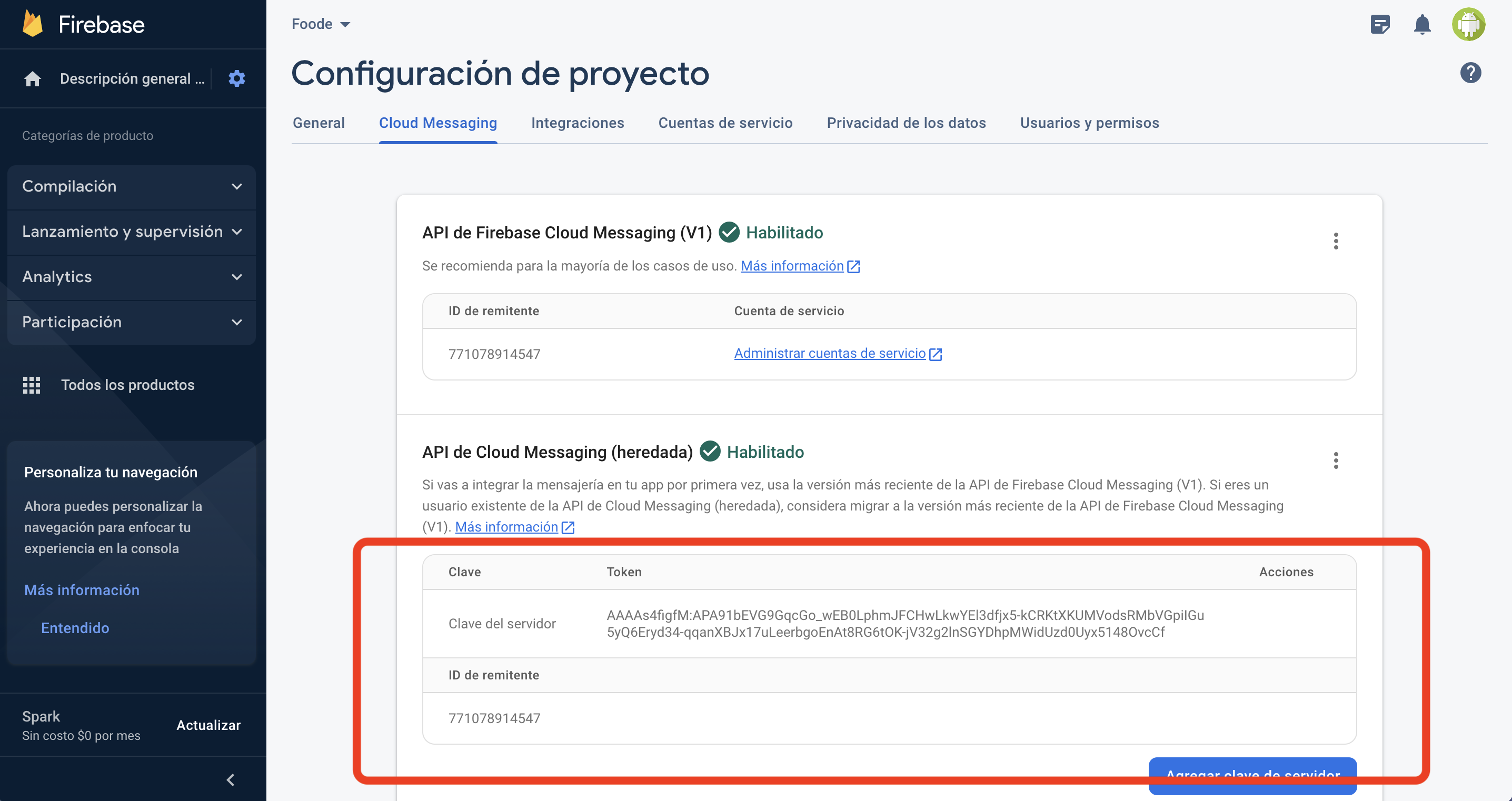Click the Categorías de producto sidebar label

[87, 136]
